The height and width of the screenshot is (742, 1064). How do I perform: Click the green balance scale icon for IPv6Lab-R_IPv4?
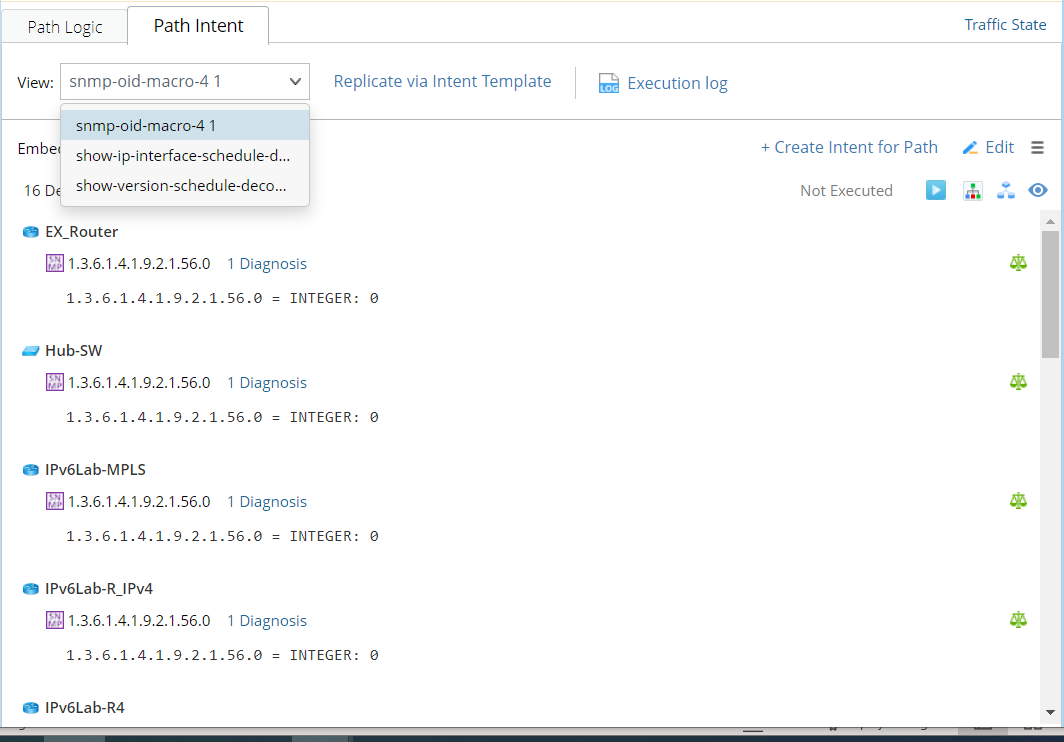click(1018, 619)
